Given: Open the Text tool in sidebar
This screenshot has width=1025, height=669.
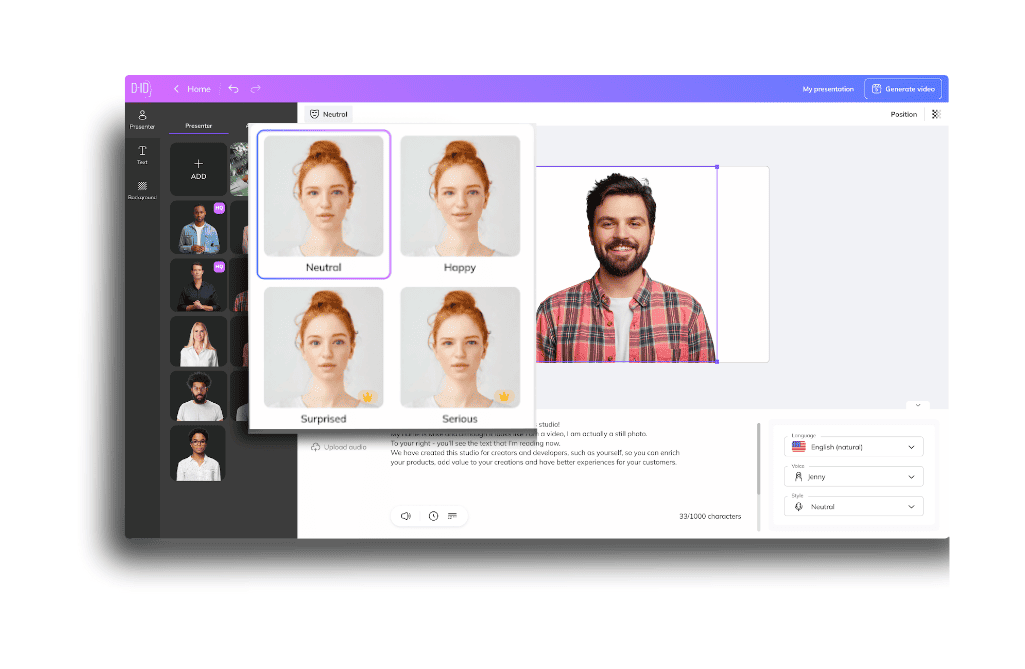Looking at the screenshot, I should tap(142, 155).
